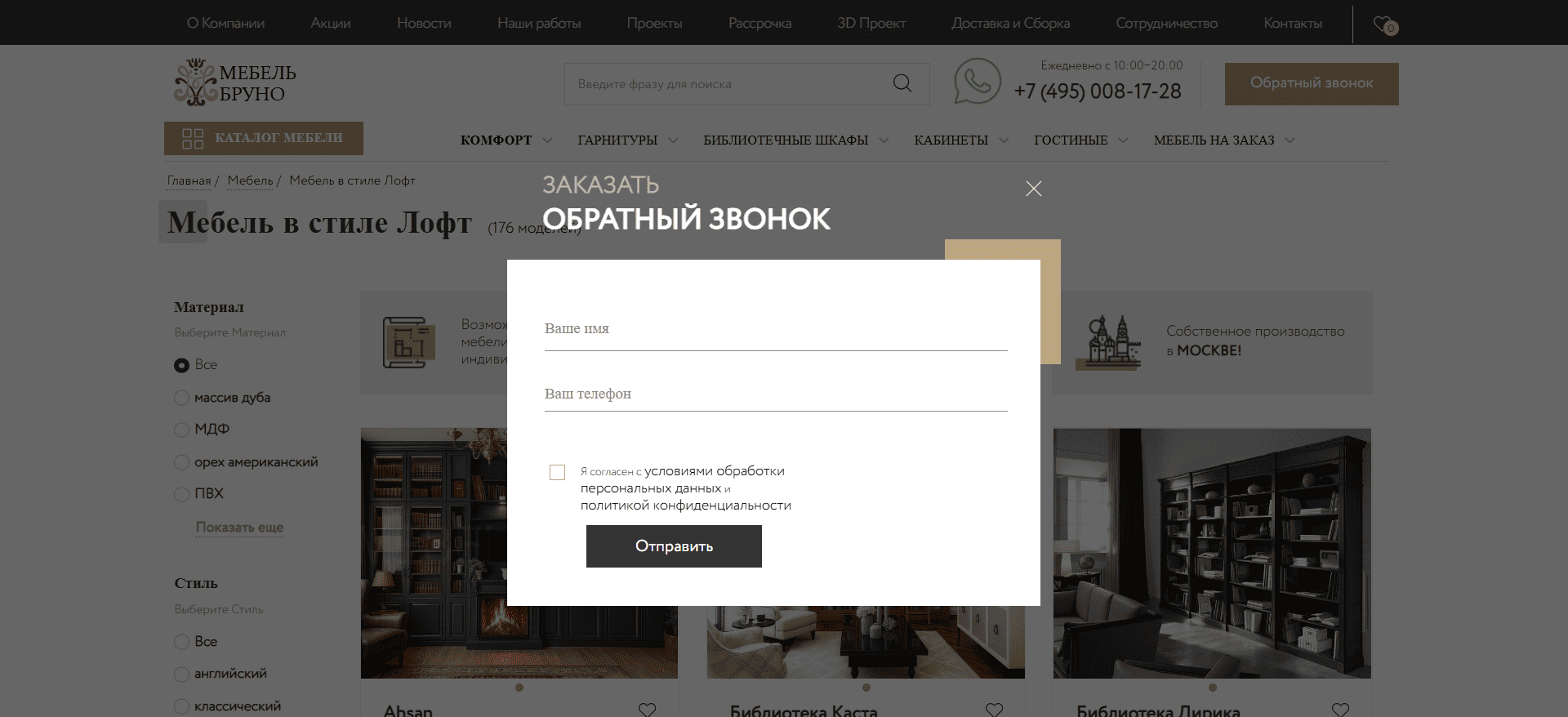Open Доставка и Сборка menu item
This screenshot has height=717, width=1568.
1010,23
